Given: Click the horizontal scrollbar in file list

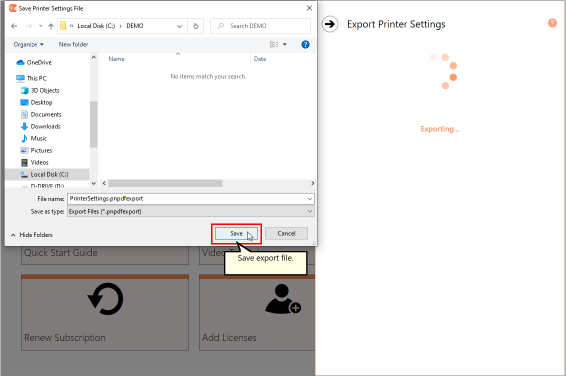Looking at the screenshot, I should coord(165,183).
